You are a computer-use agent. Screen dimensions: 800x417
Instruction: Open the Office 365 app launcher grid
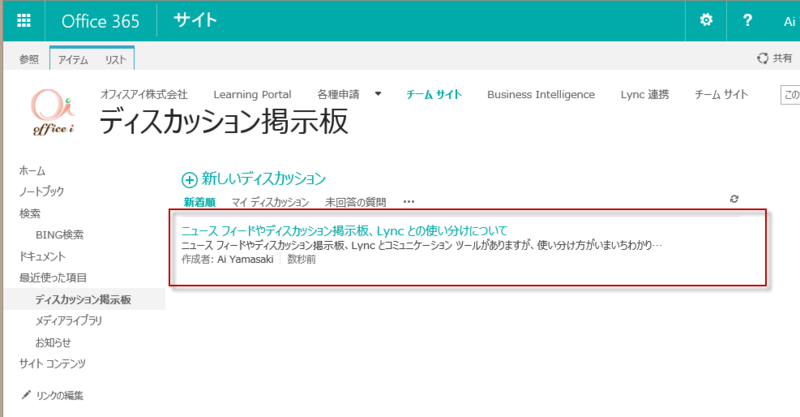pos(23,20)
